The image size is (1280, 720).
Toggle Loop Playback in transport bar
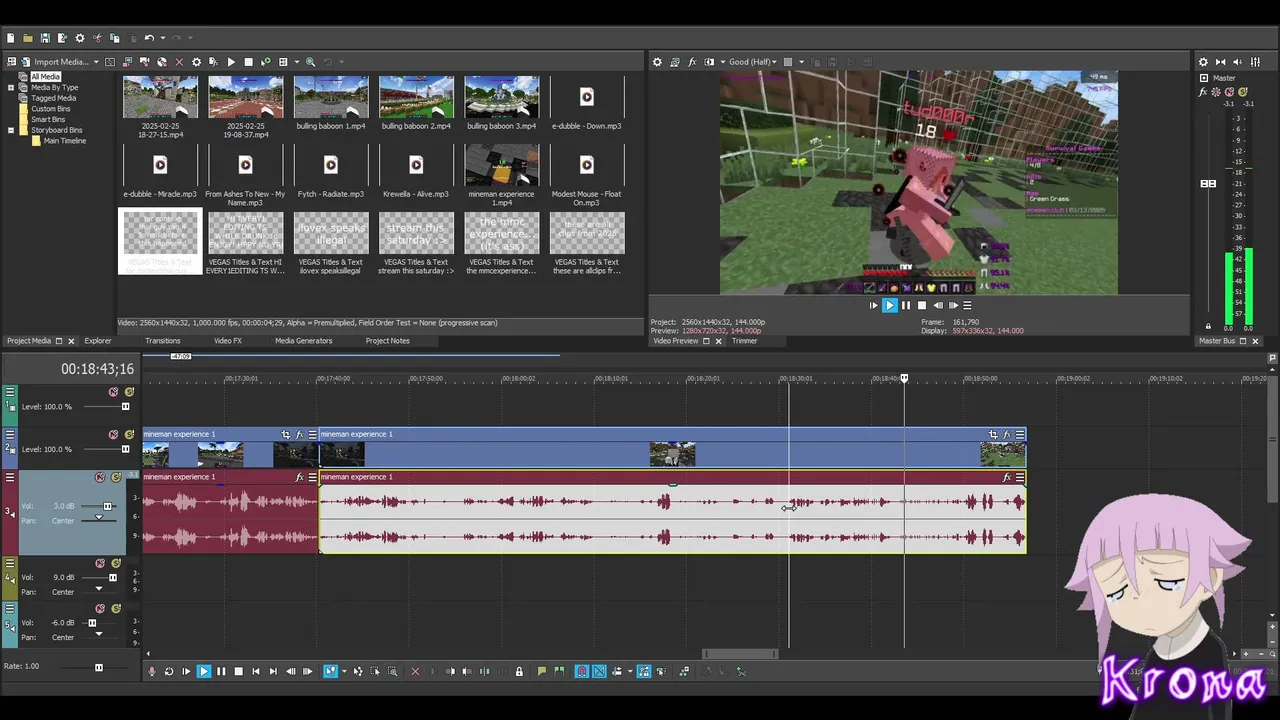coord(169,671)
